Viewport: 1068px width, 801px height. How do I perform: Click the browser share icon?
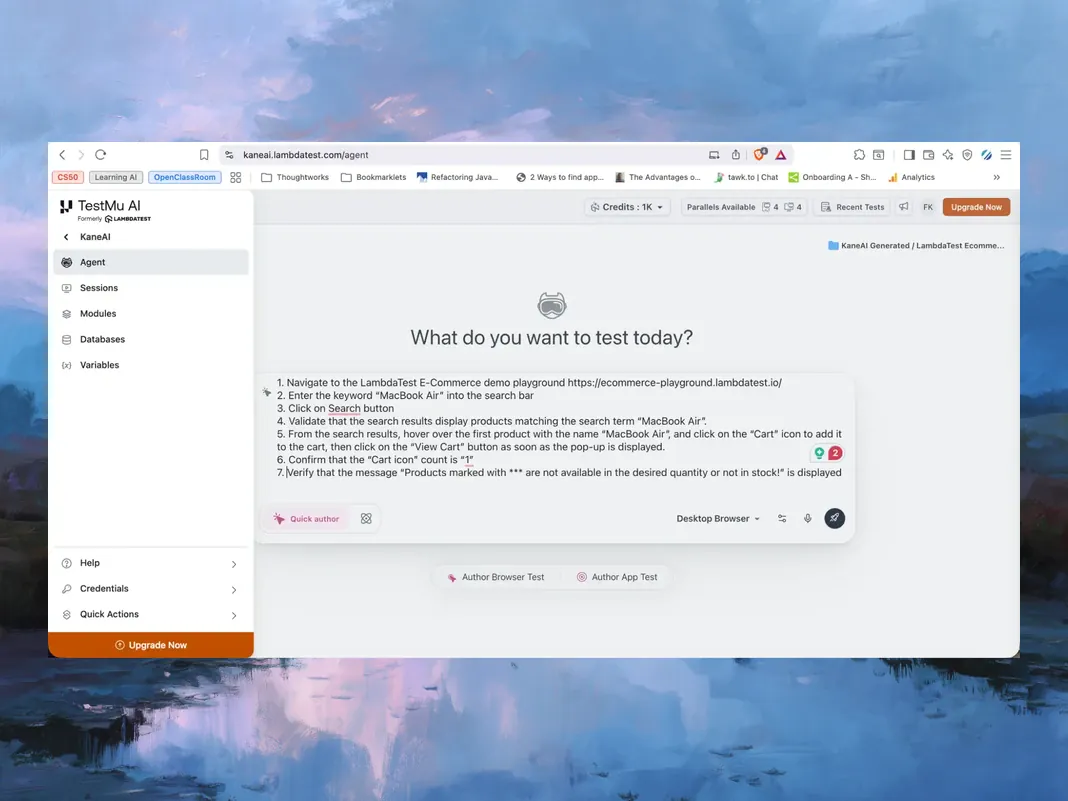[736, 155]
